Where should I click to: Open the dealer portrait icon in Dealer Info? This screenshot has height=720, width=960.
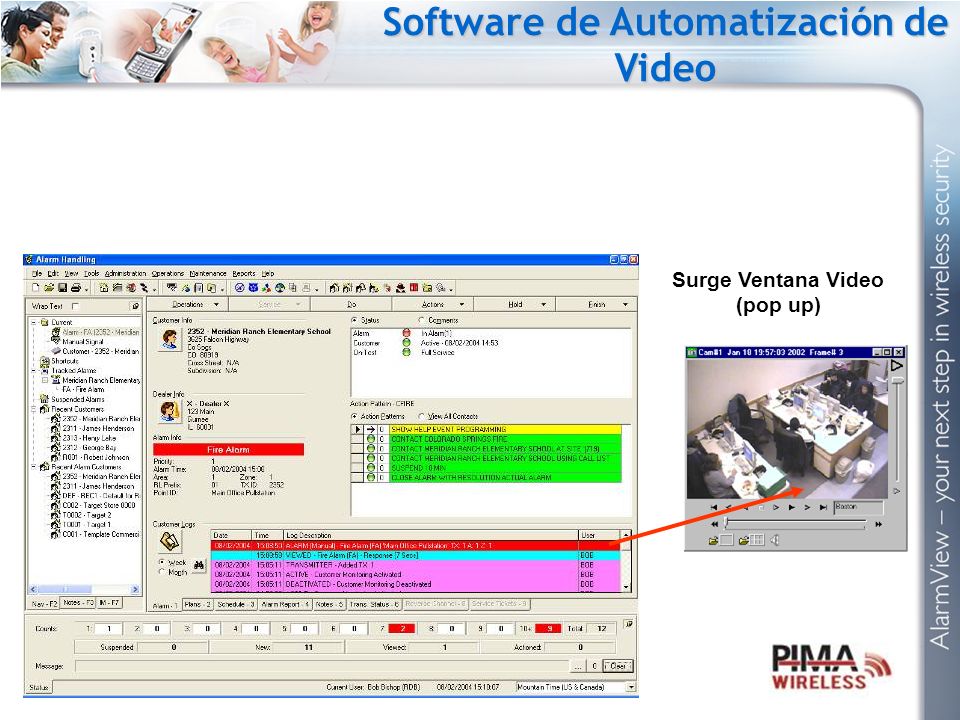tap(169, 411)
